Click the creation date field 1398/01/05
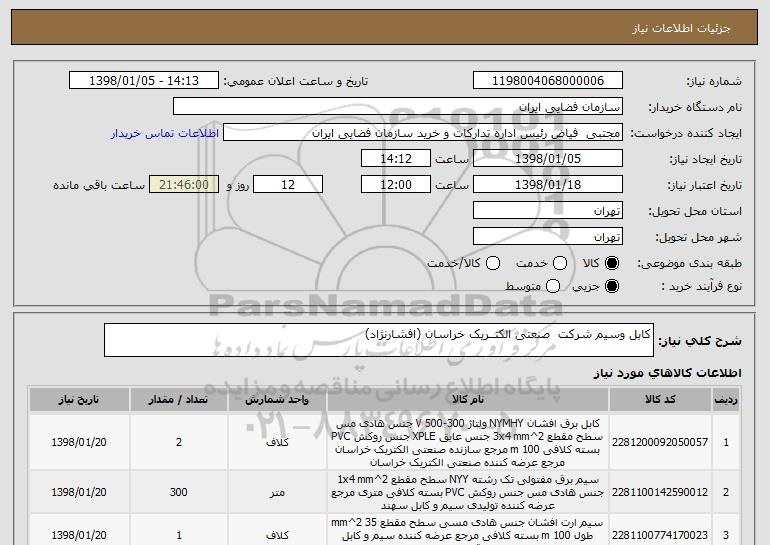 click(x=548, y=159)
